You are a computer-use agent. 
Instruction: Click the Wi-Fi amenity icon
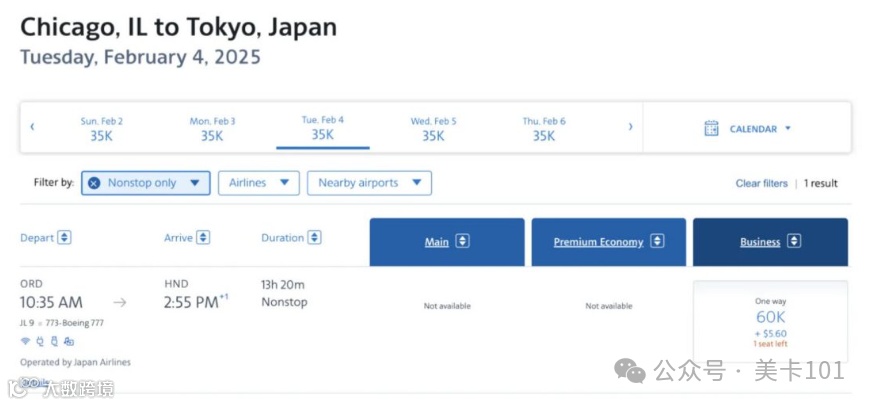pyautogui.click(x=25, y=341)
